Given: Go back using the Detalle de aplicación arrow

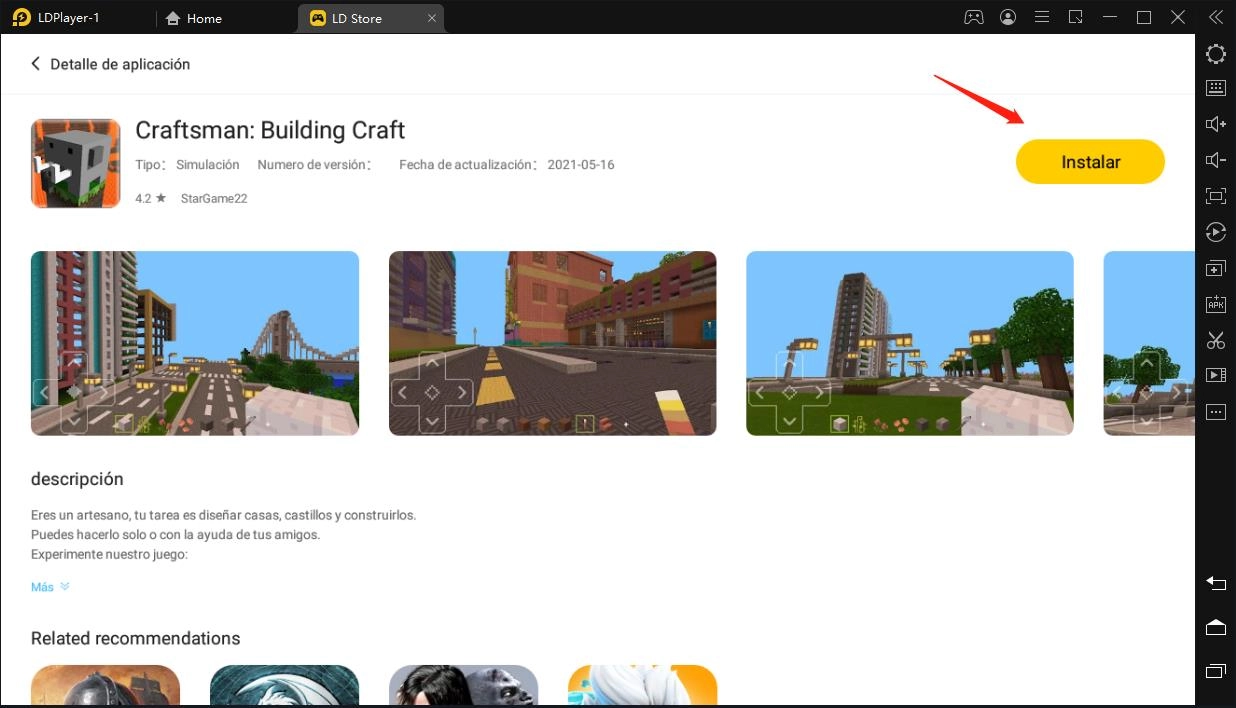Looking at the screenshot, I should click(x=36, y=64).
